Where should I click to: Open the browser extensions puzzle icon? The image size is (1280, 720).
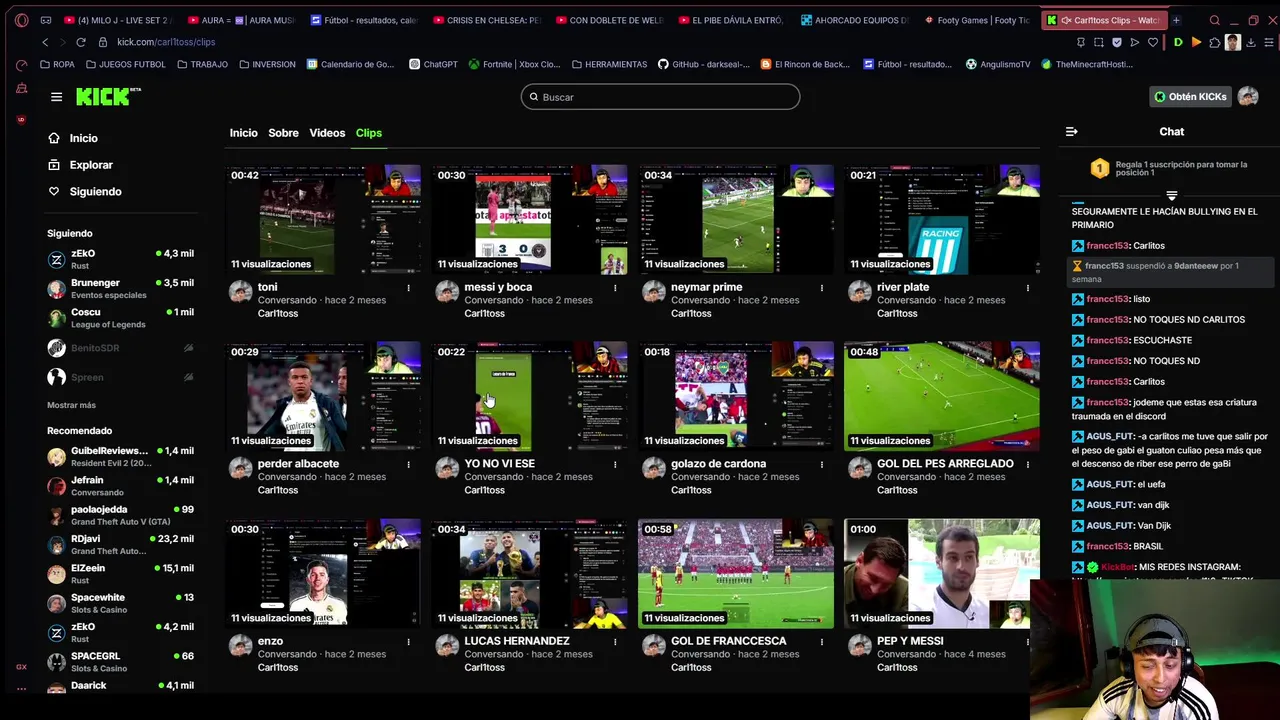pos(1214,42)
